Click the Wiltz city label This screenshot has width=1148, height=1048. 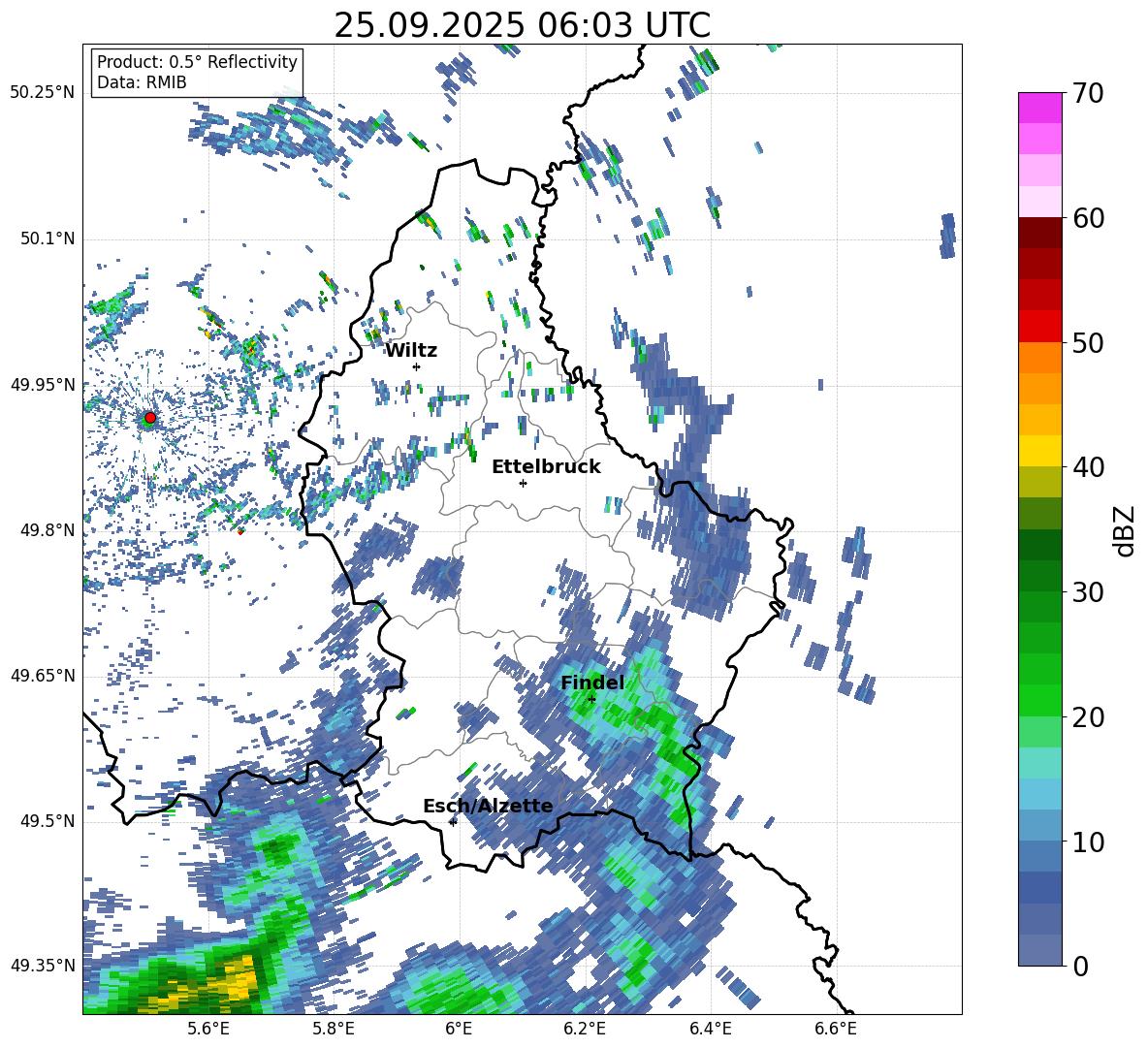(x=411, y=351)
